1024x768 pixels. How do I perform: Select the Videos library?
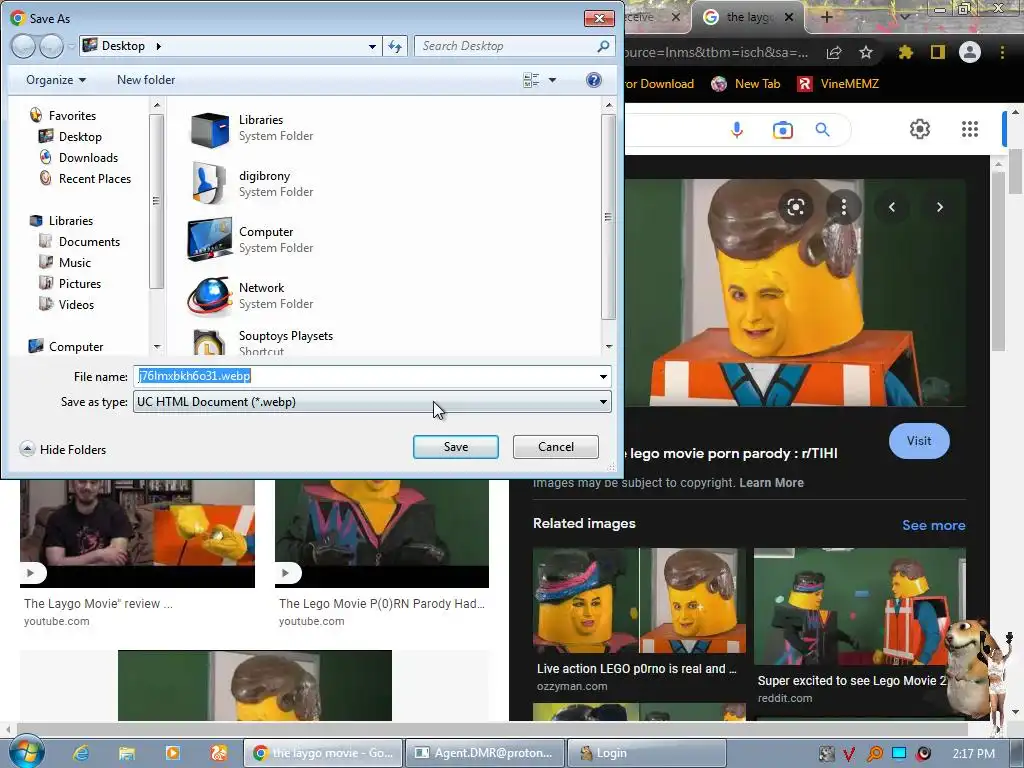click(66, 304)
